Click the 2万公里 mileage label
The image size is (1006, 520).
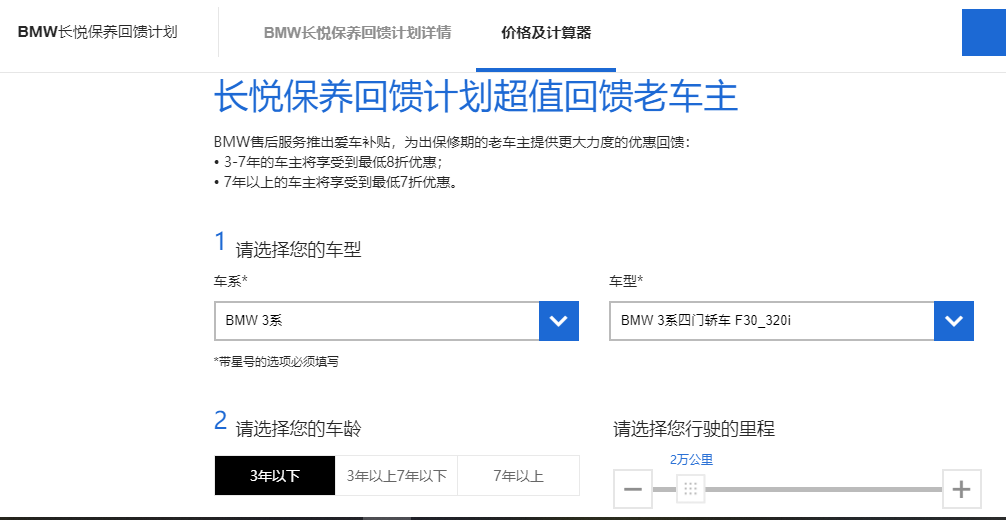691,460
